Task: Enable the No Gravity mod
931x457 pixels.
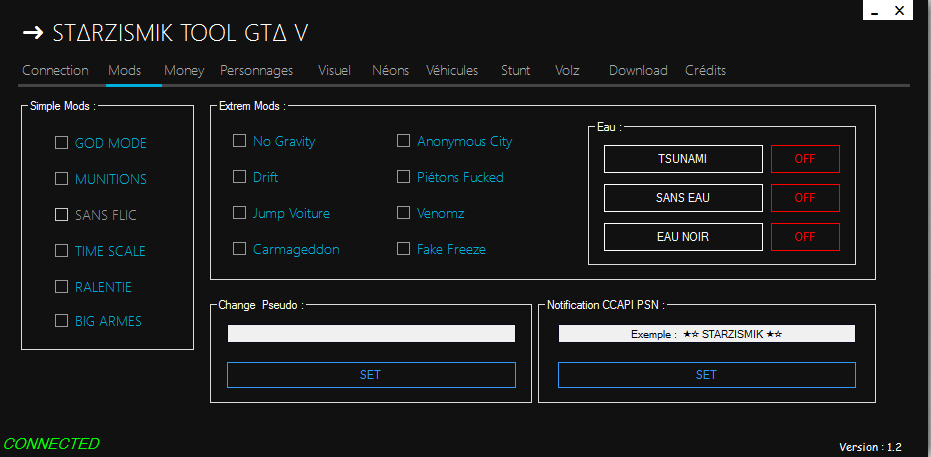Action: point(239,141)
